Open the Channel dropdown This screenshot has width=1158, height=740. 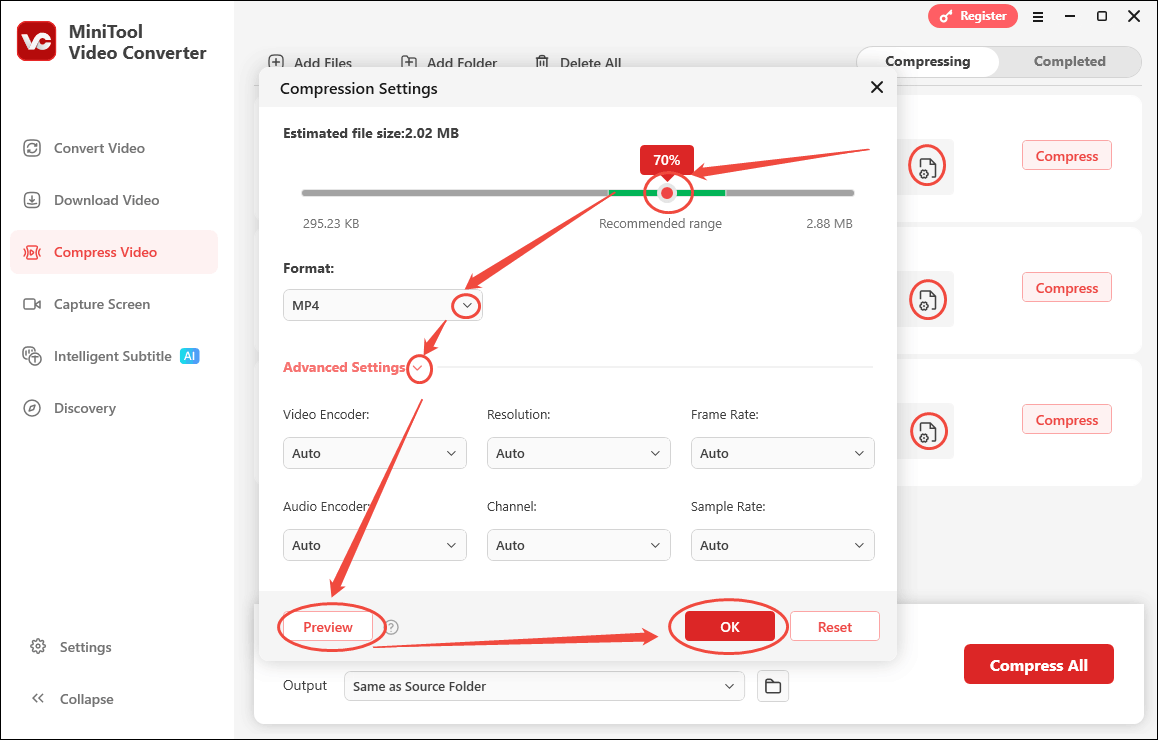578,545
